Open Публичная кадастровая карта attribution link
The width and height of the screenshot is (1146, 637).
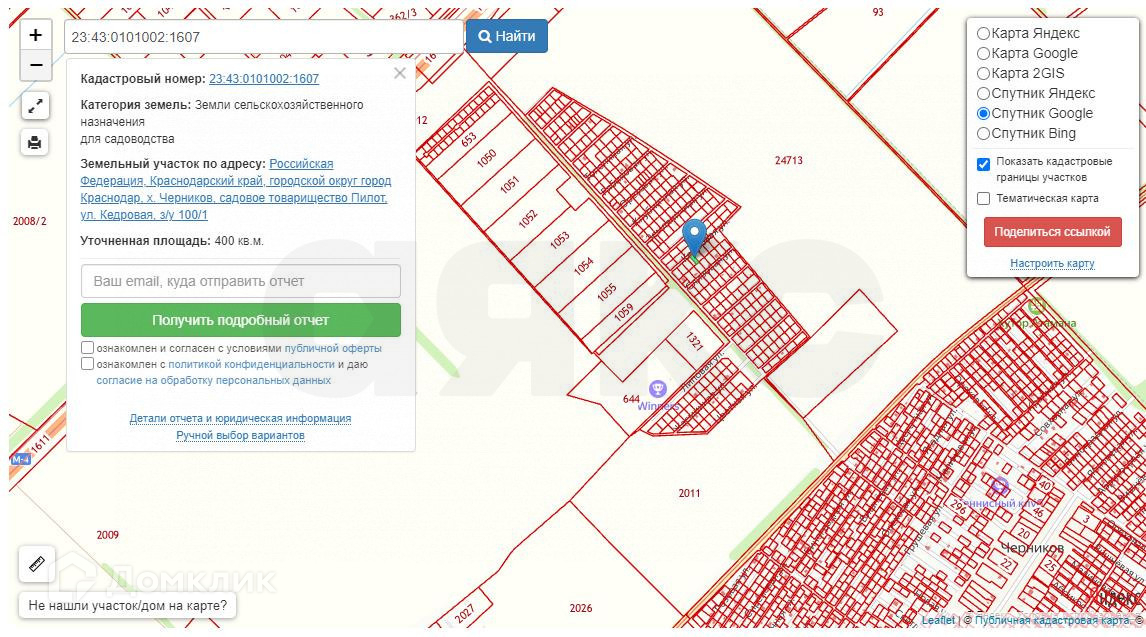[1052, 620]
